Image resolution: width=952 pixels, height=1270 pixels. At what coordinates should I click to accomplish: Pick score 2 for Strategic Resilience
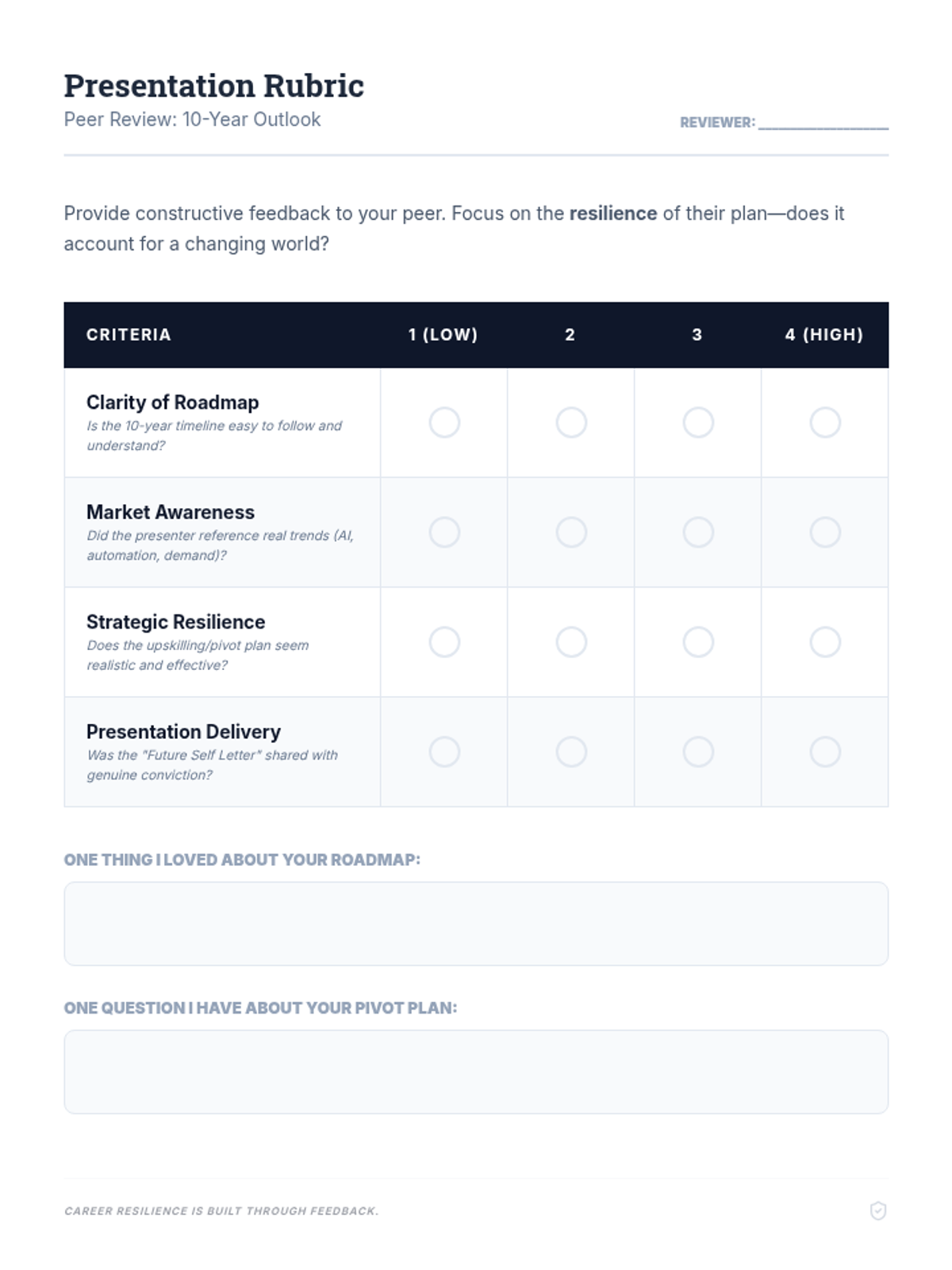coord(571,641)
